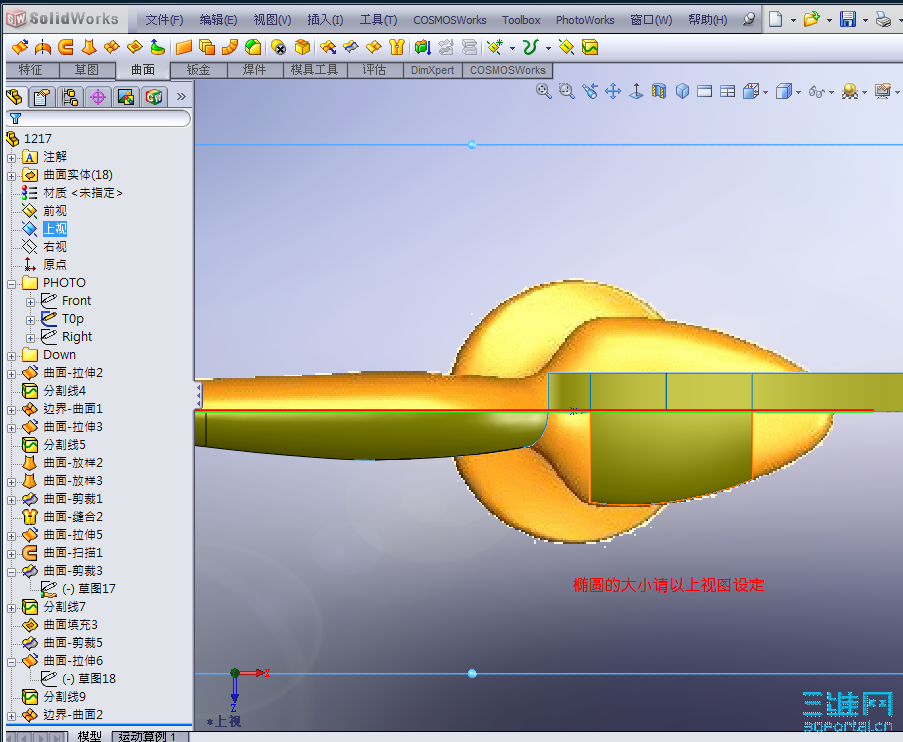This screenshot has width=903, height=742.
Task: Select the Revolved Surface tool
Action: (43, 47)
